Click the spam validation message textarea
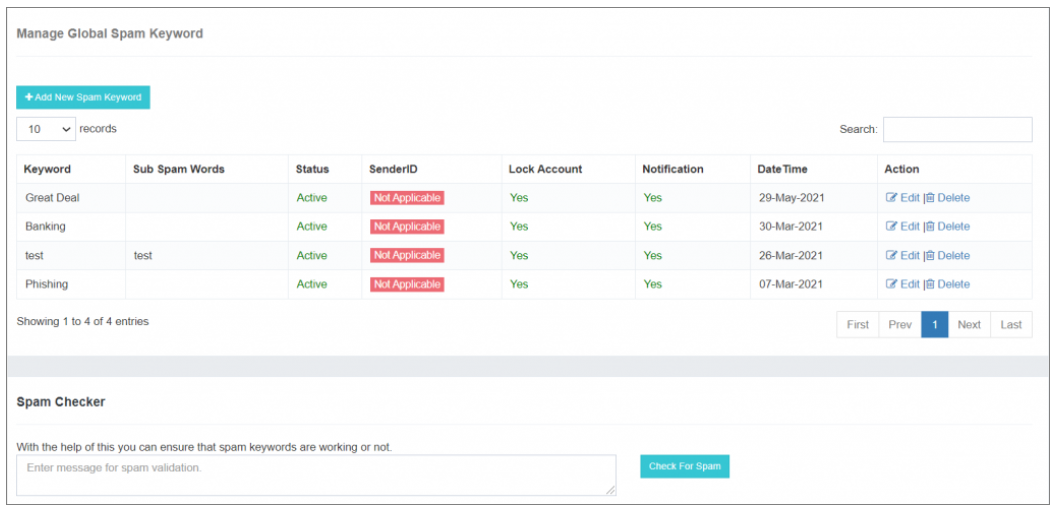 [x=316, y=475]
